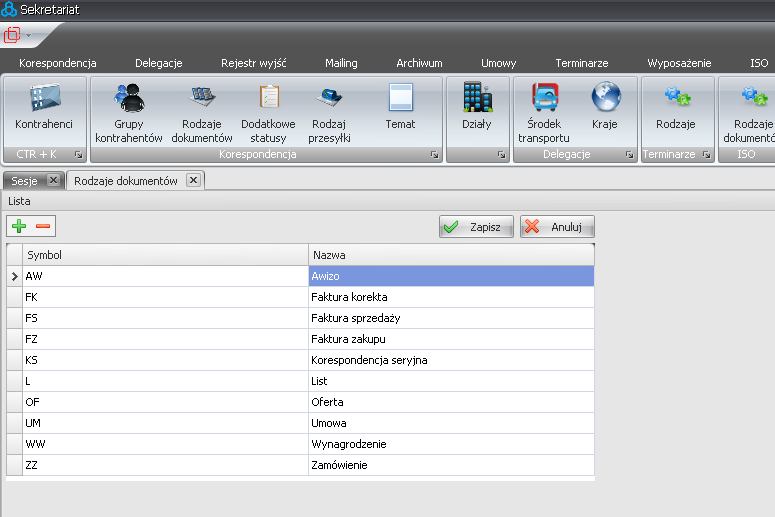Image resolution: width=775 pixels, height=517 pixels.
Task: Open Środek transportu
Action: pyautogui.click(x=544, y=113)
